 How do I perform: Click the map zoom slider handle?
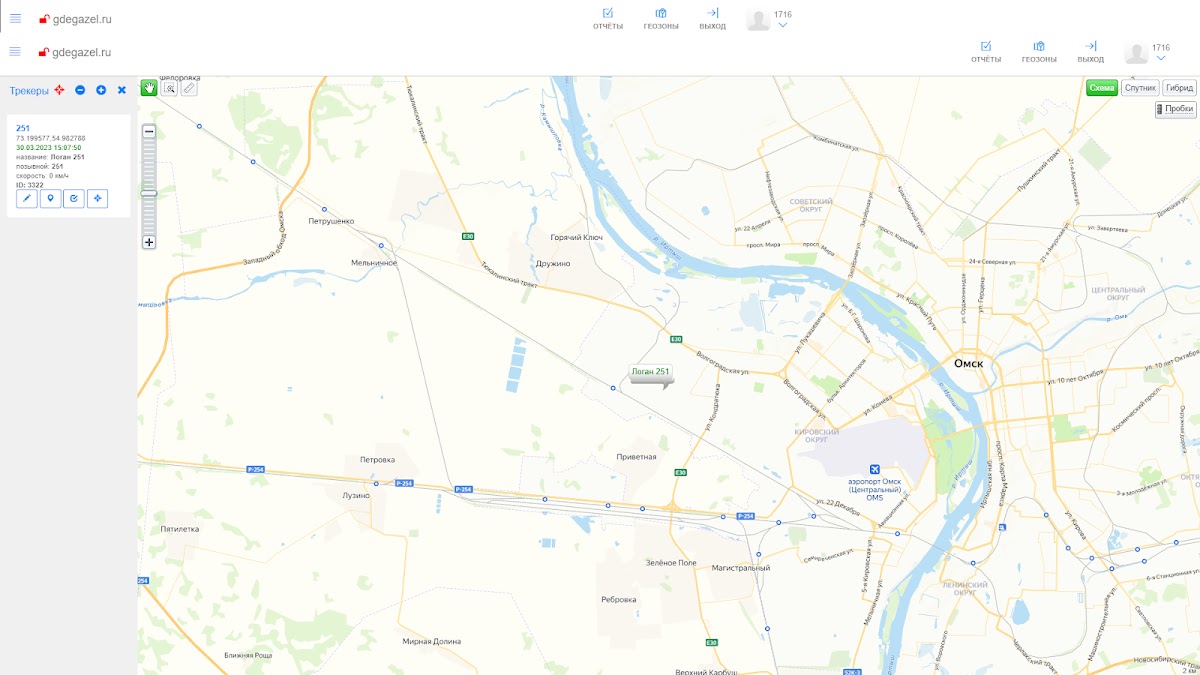click(149, 193)
